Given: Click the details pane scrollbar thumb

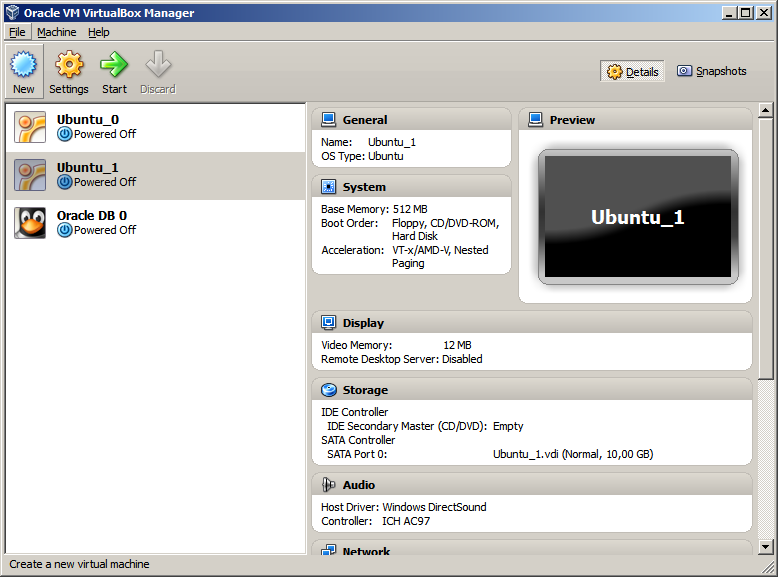Looking at the screenshot, I should [766, 249].
